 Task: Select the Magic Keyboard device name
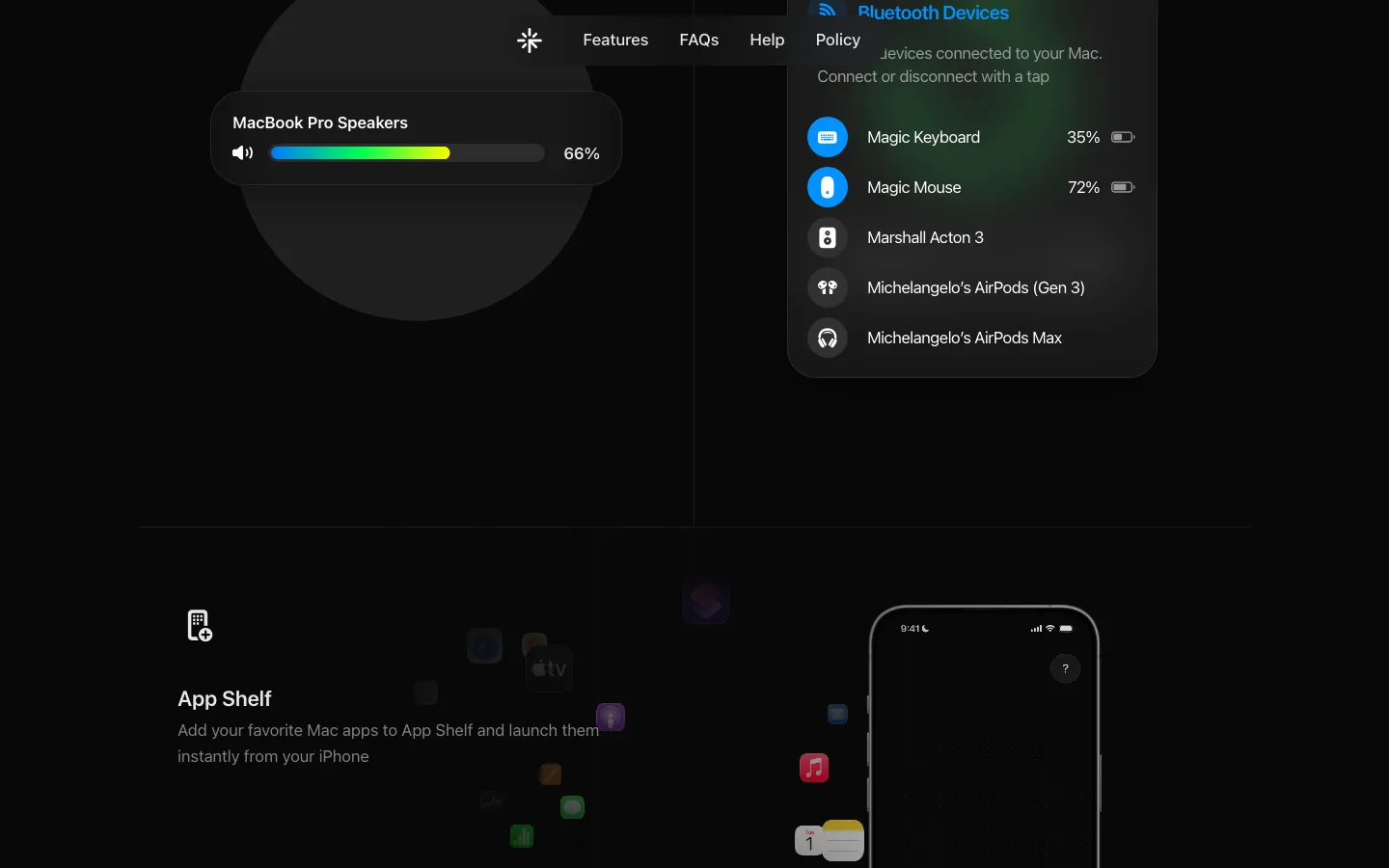coord(923,137)
